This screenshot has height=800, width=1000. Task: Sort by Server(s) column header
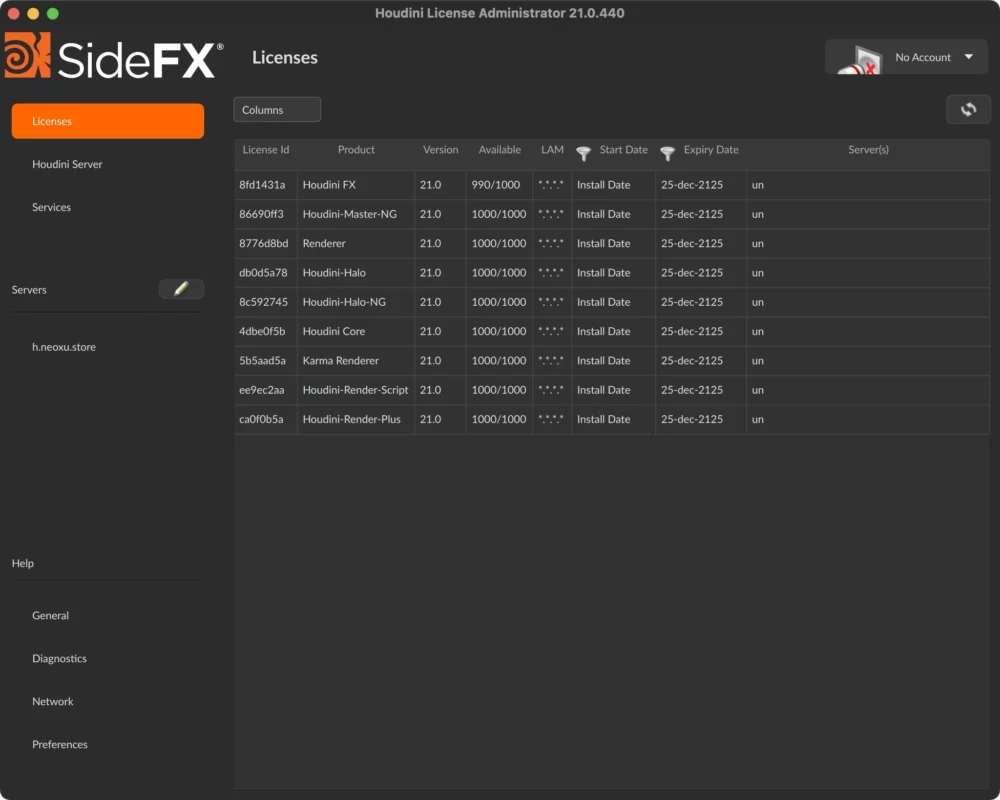868,149
